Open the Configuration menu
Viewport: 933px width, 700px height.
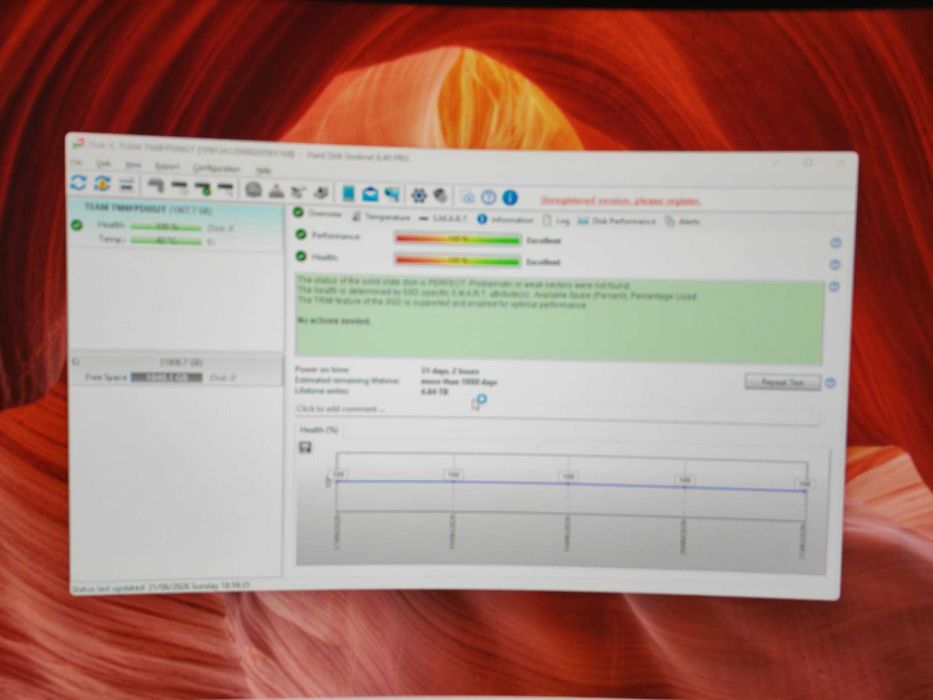click(x=217, y=168)
